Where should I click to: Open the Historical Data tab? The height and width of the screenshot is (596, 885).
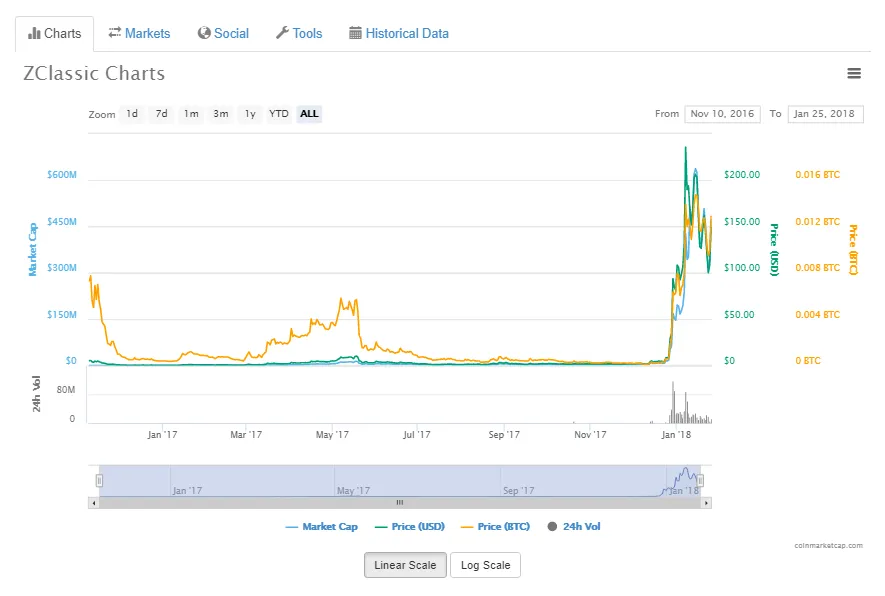coord(399,33)
